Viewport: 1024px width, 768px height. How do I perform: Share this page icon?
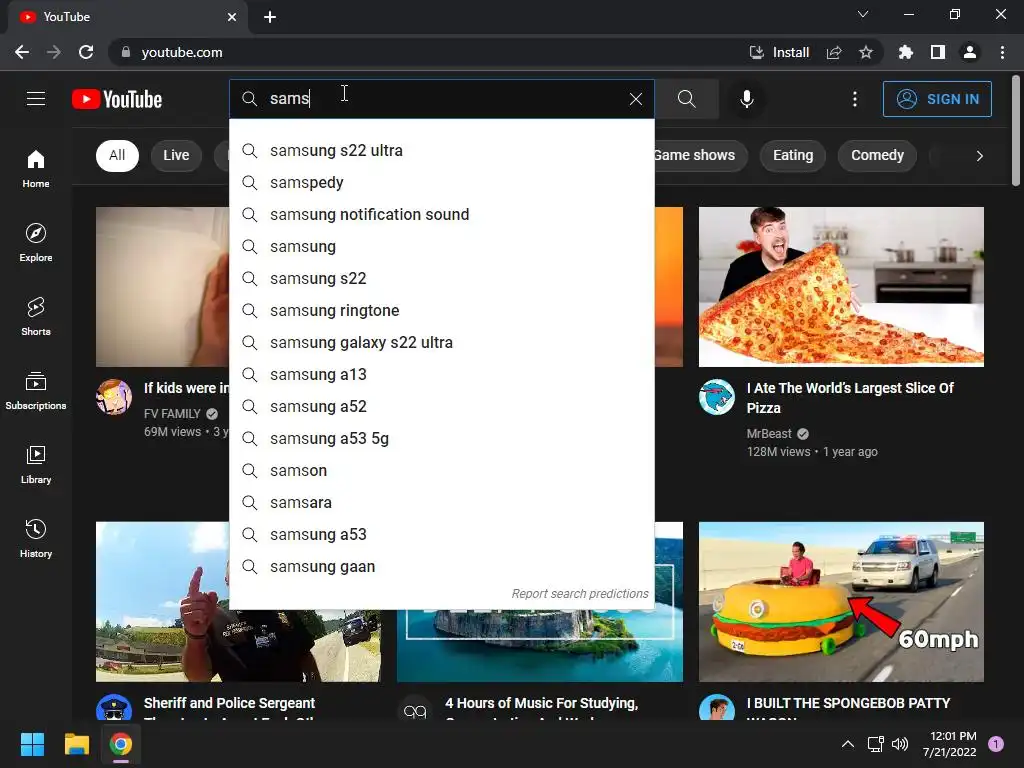833,52
